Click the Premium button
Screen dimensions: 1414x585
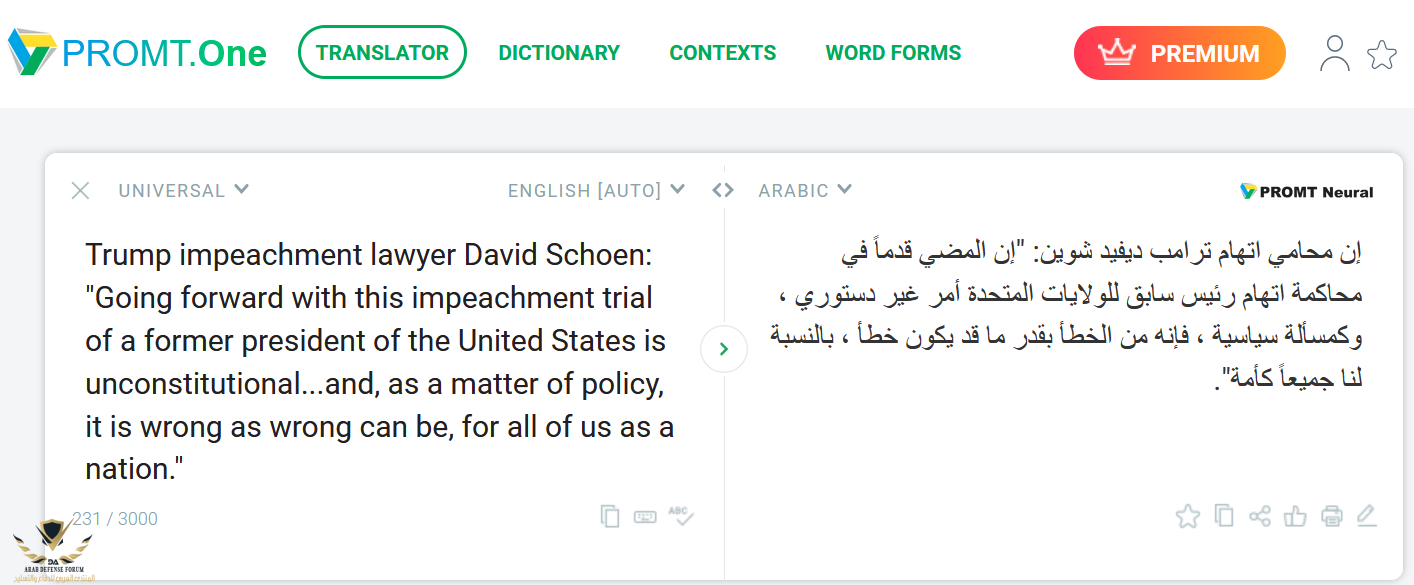coord(1179,53)
